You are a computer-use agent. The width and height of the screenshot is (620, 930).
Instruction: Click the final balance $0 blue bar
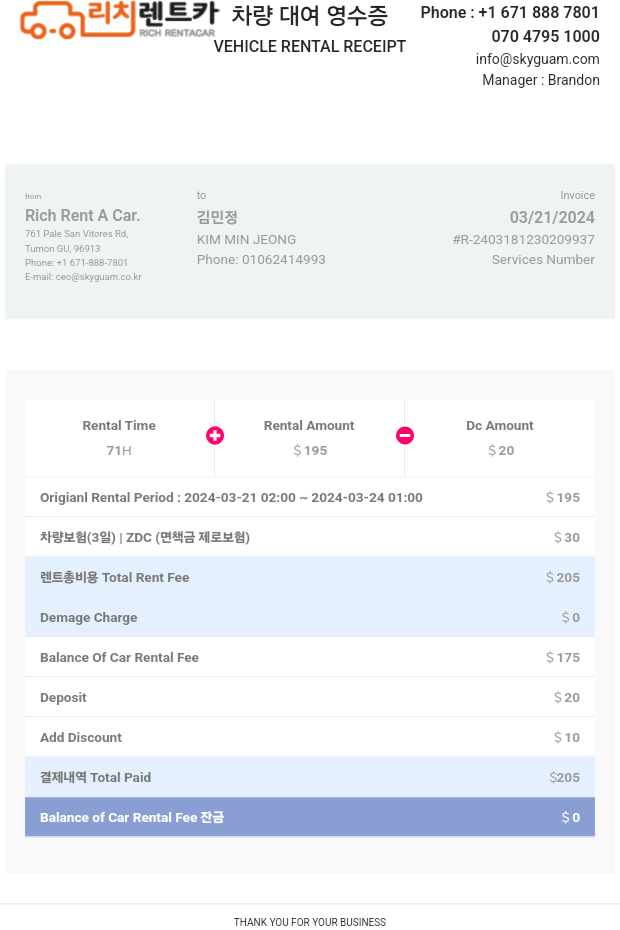310,817
